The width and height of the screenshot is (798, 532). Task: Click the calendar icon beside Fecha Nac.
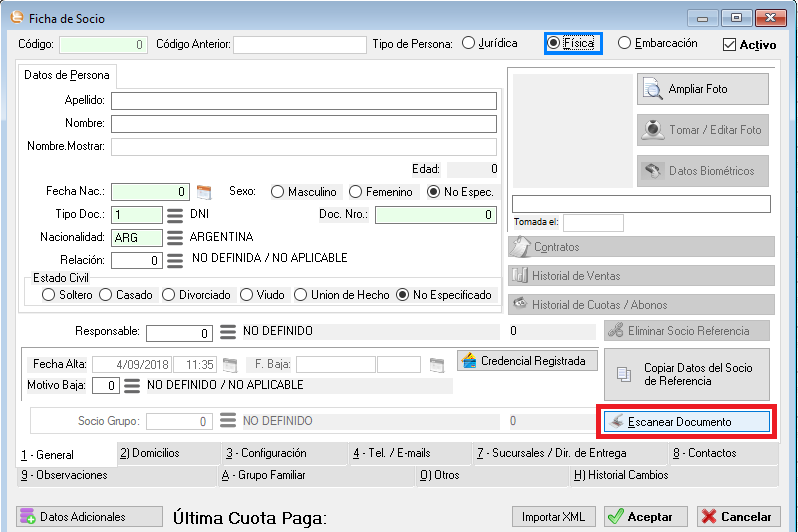point(204,191)
